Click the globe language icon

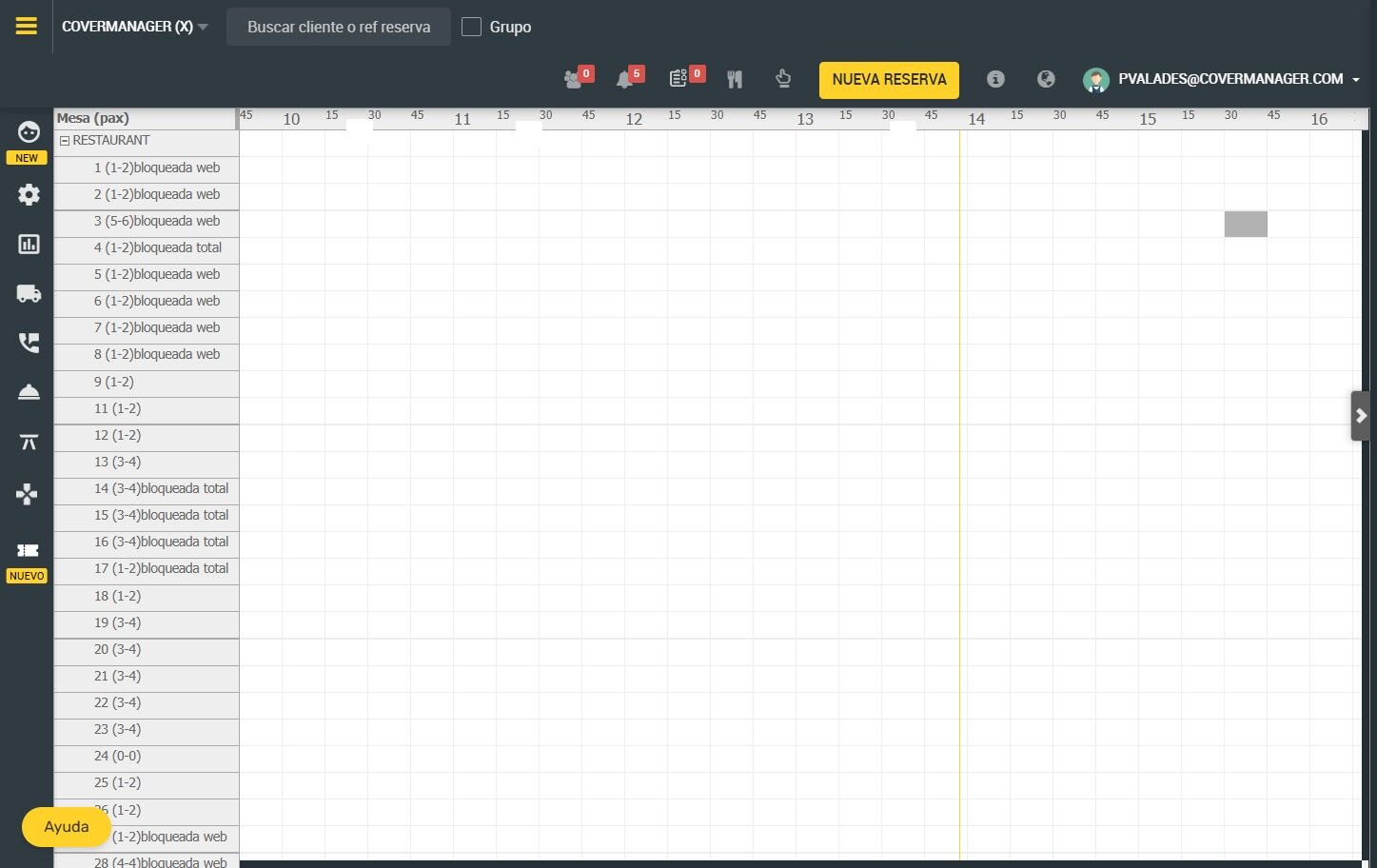[1046, 79]
